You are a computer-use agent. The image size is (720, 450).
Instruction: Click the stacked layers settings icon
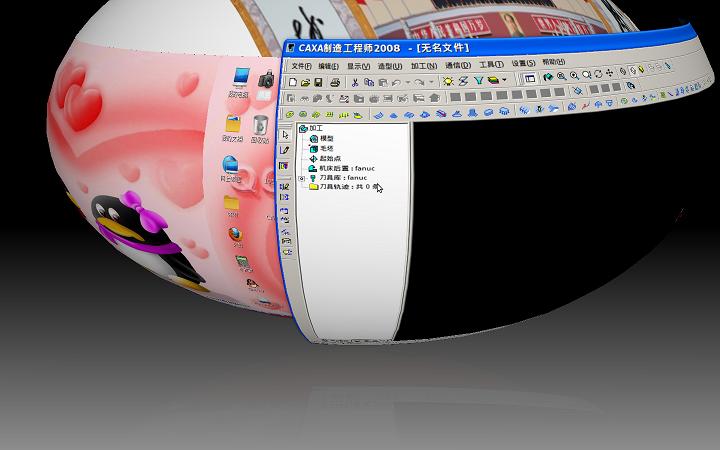[x=493, y=79]
